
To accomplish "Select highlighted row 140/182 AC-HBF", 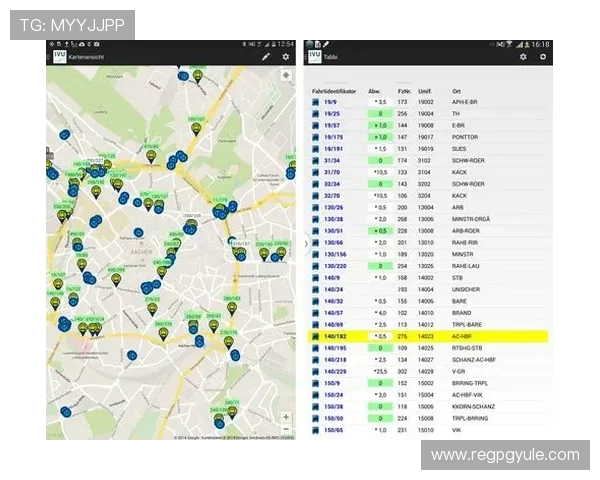I will [x=430, y=337].
